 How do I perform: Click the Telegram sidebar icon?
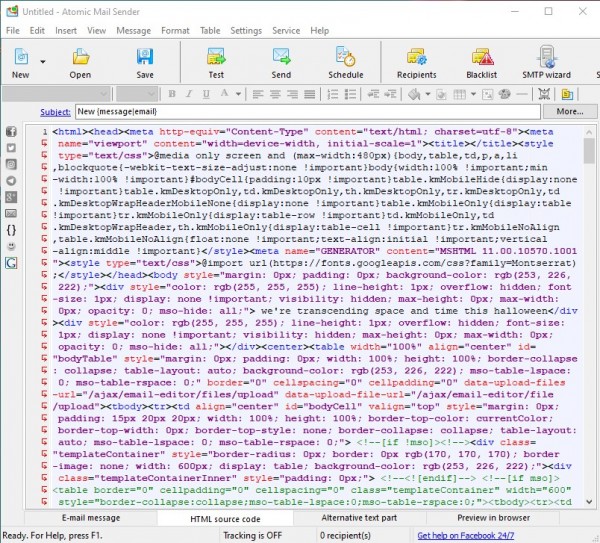click(x=11, y=181)
